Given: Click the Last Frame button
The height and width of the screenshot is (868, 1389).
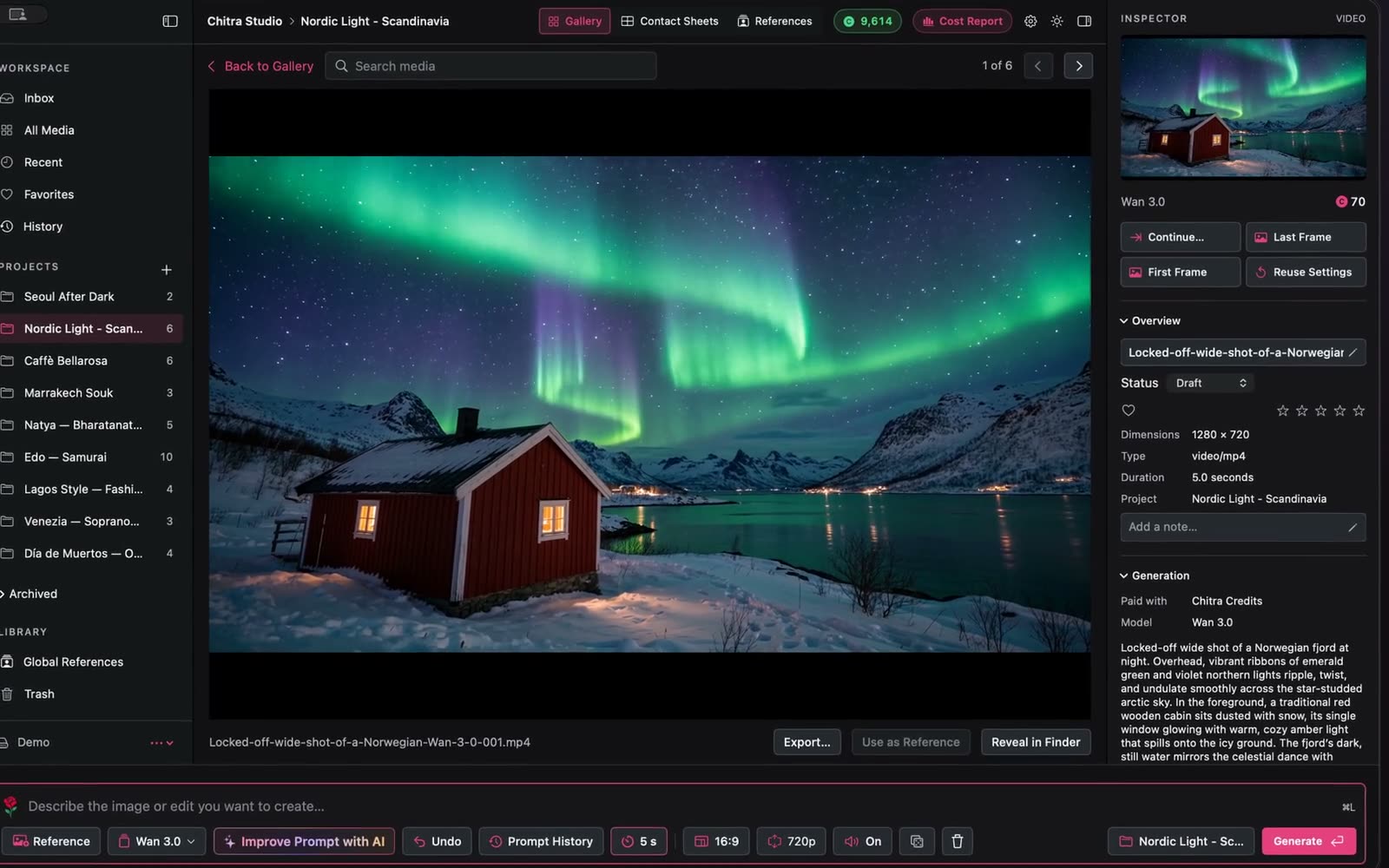Looking at the screenshot, I should [1306, 237].
